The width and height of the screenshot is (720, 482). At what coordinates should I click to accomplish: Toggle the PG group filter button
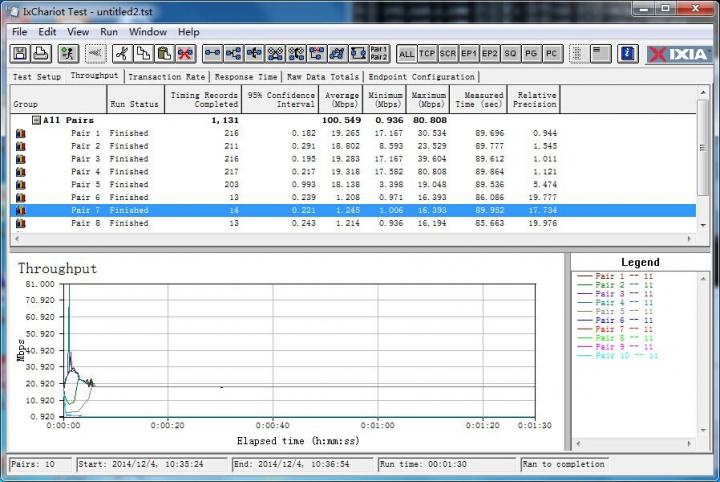531,54
